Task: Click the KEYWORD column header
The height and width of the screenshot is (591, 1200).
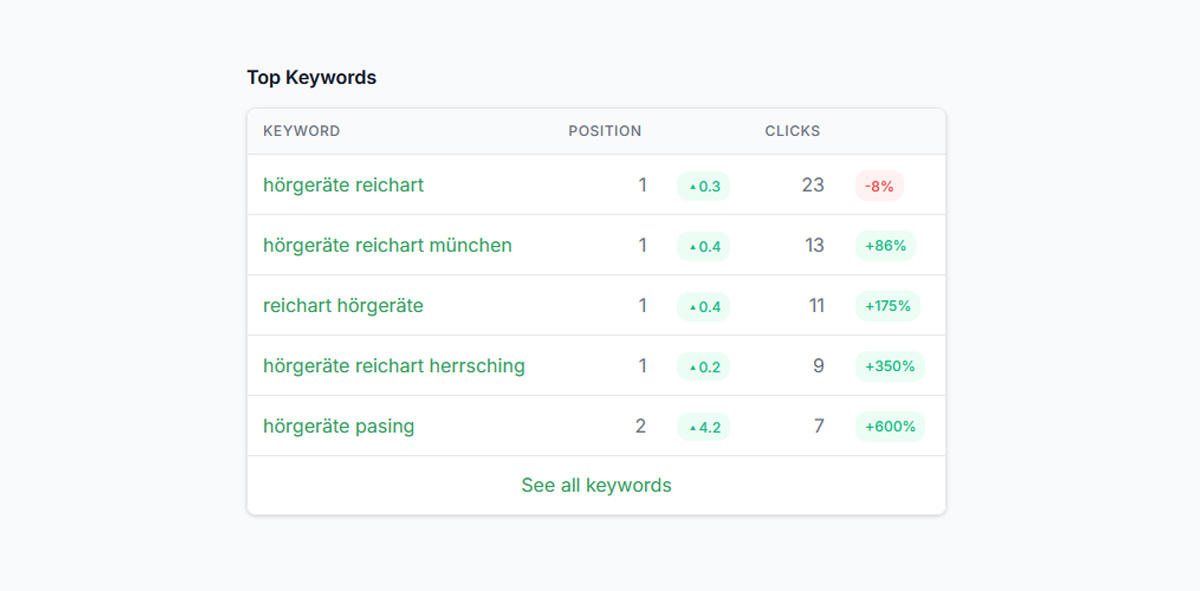Action: tap(301, 131)
